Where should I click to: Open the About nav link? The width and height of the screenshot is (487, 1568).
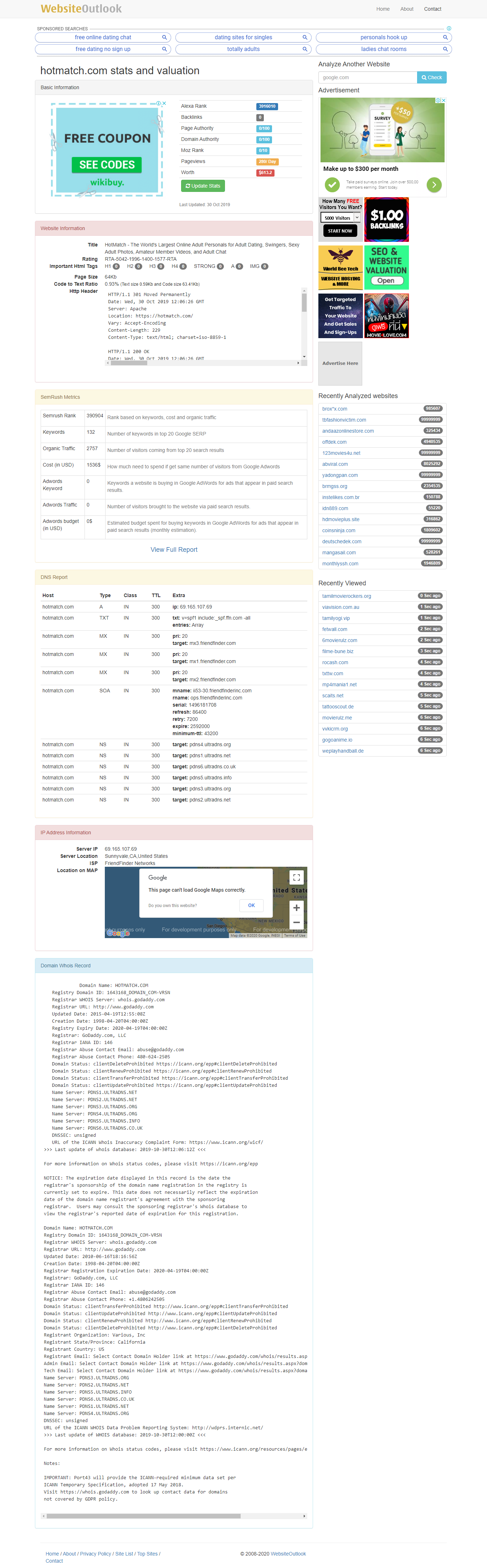point(407,9)
